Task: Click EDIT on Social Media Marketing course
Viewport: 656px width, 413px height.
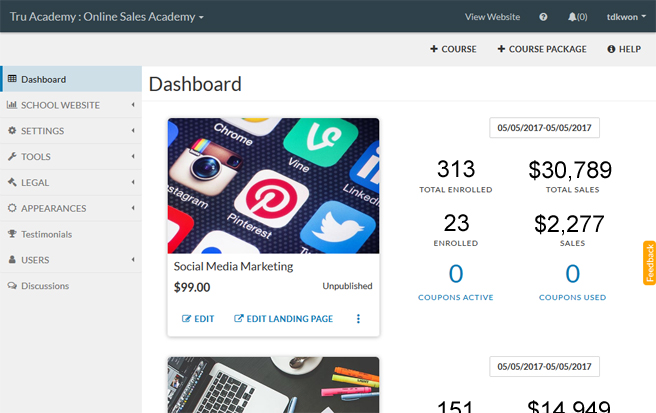Action: [x=198, y=319]
